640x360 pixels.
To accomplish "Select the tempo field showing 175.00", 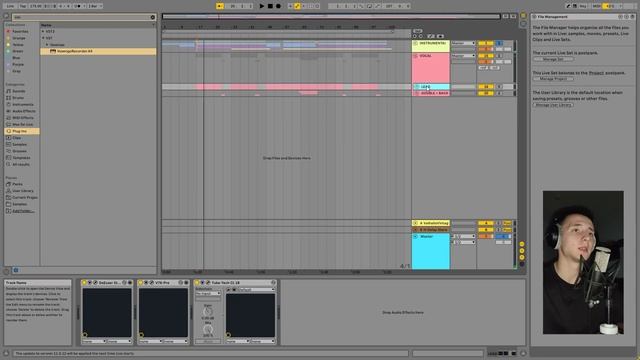I will (x=36, y=6).
